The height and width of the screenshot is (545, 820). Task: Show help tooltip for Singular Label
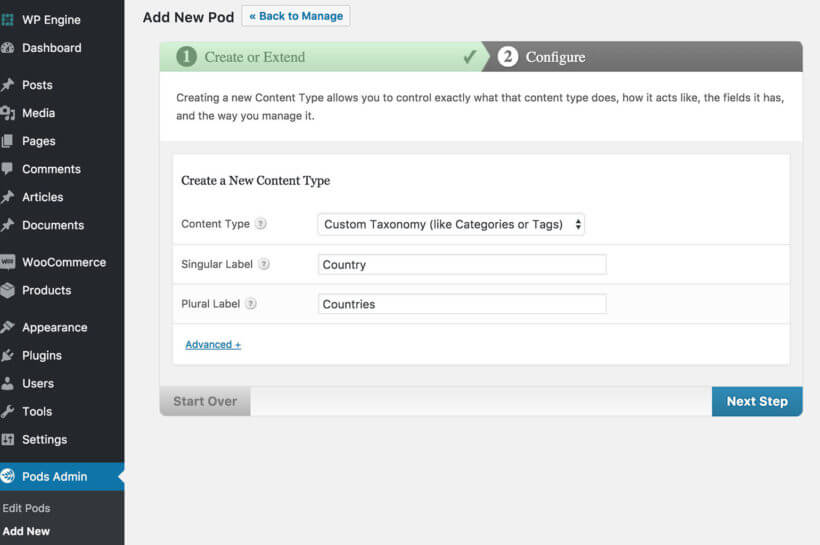click(x=264, y=264)
